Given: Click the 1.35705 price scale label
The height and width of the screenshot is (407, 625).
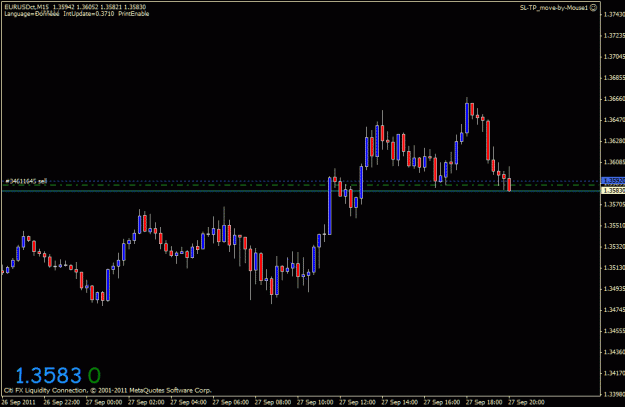Looking at the screenshot, I should coord(614,204).
